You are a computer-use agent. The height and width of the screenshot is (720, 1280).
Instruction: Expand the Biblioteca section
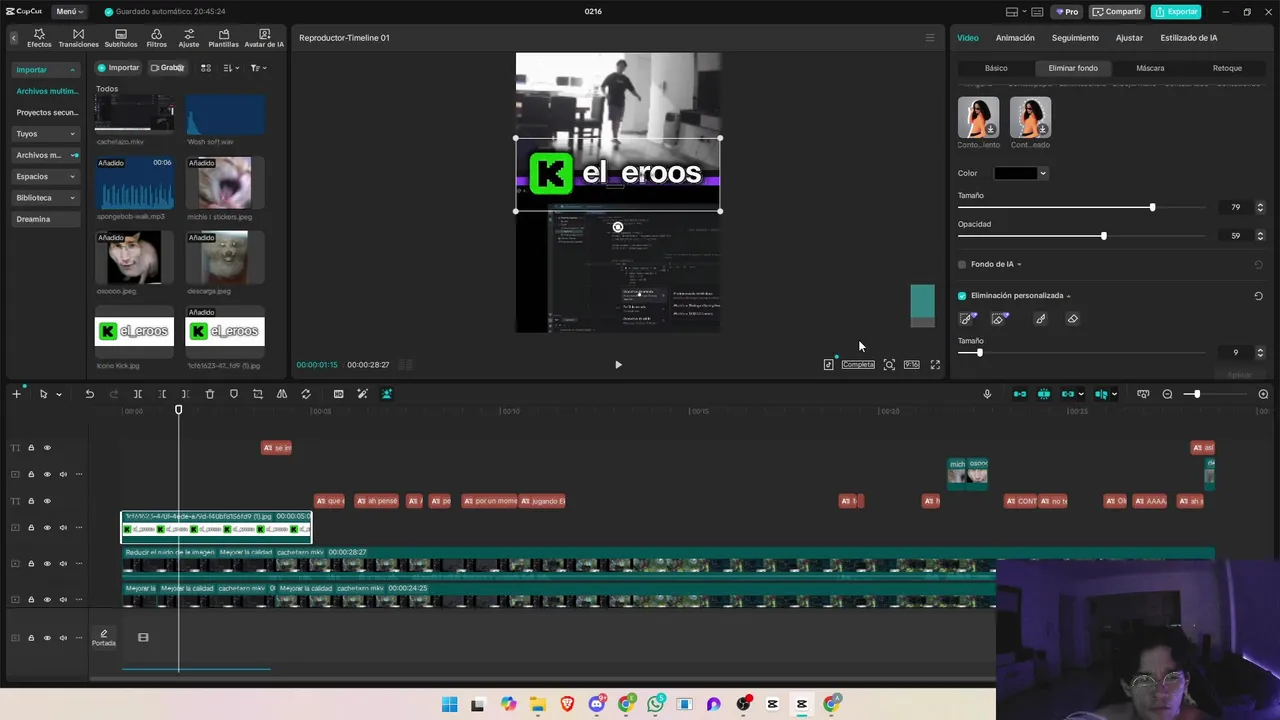point(45,198)
